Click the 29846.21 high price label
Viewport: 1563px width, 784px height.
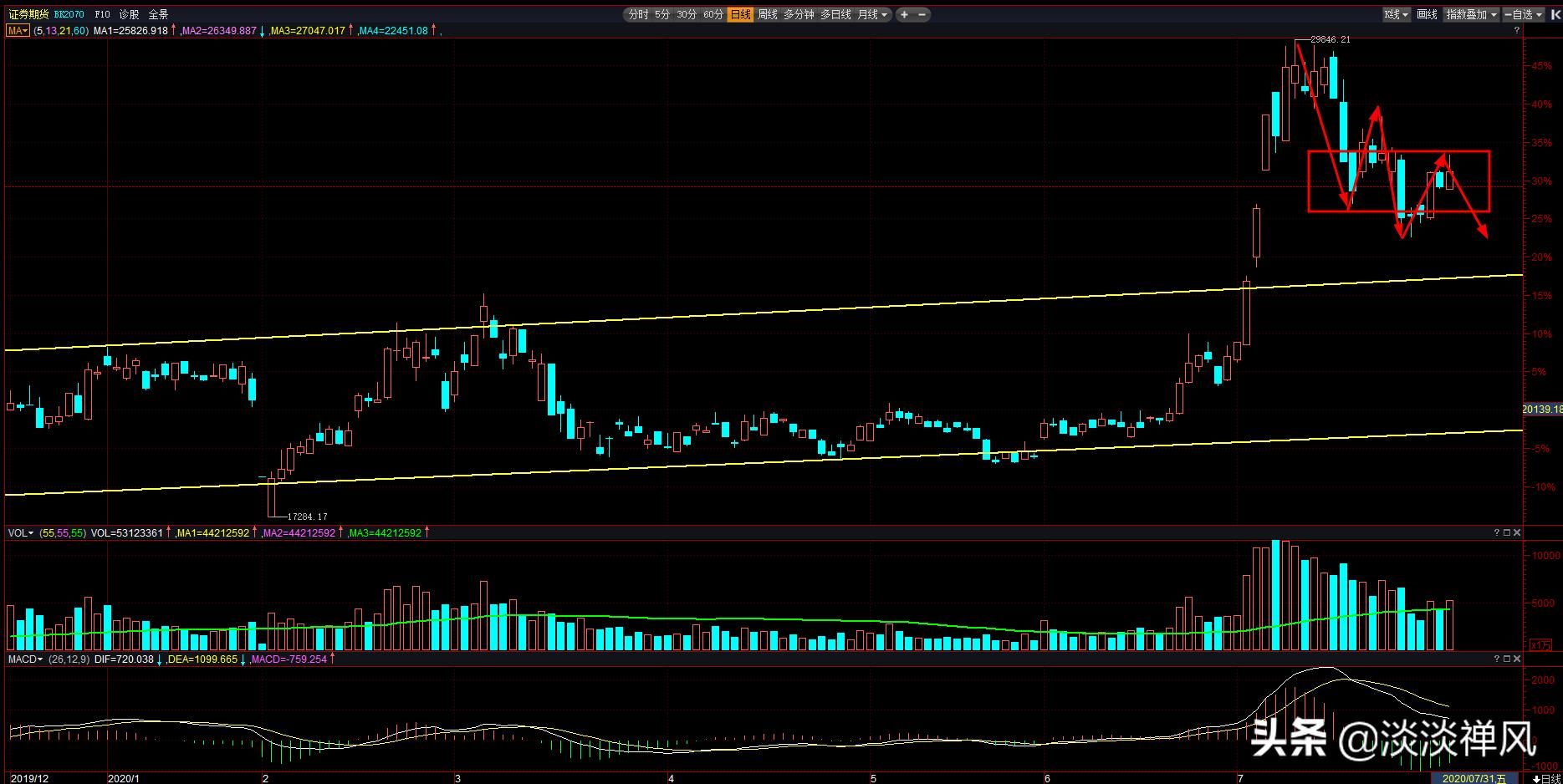click(1330, 39)
